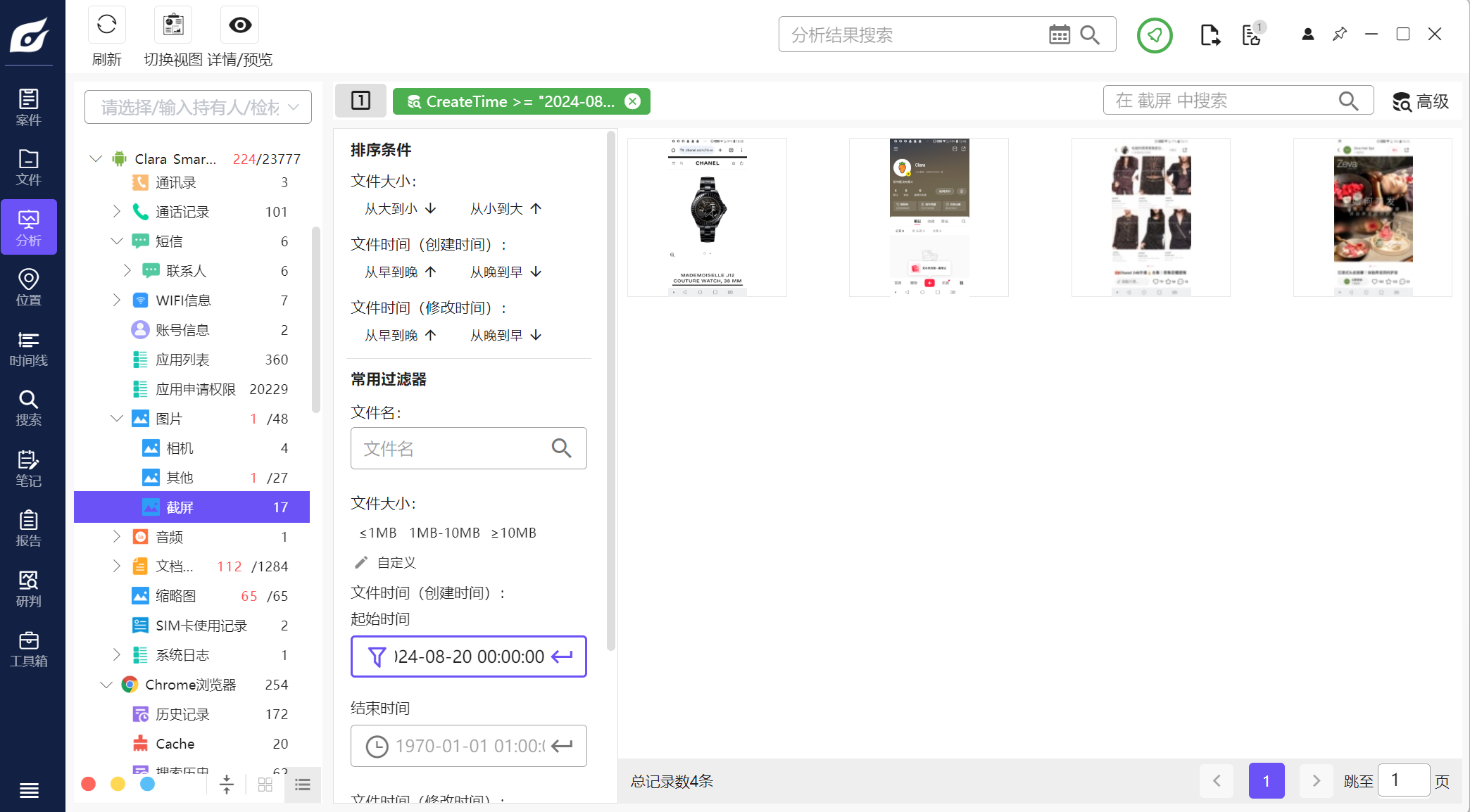This screenshot has width=1470, height=812.
Task: Click the export icon in the top bar
Action: tap(1210, 34)
